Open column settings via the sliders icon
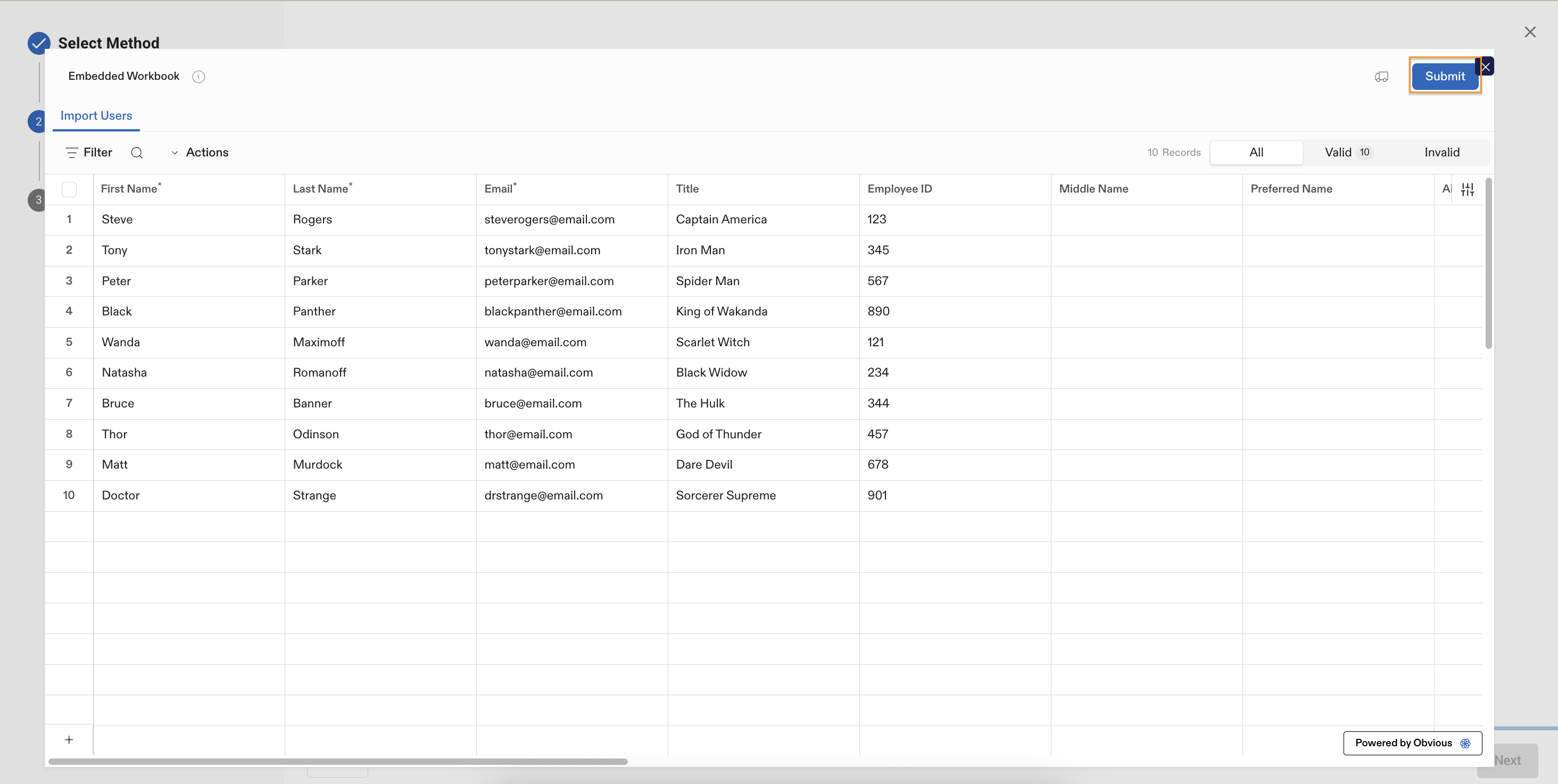Viewport: 1558px width, 784px height. 1468,189
